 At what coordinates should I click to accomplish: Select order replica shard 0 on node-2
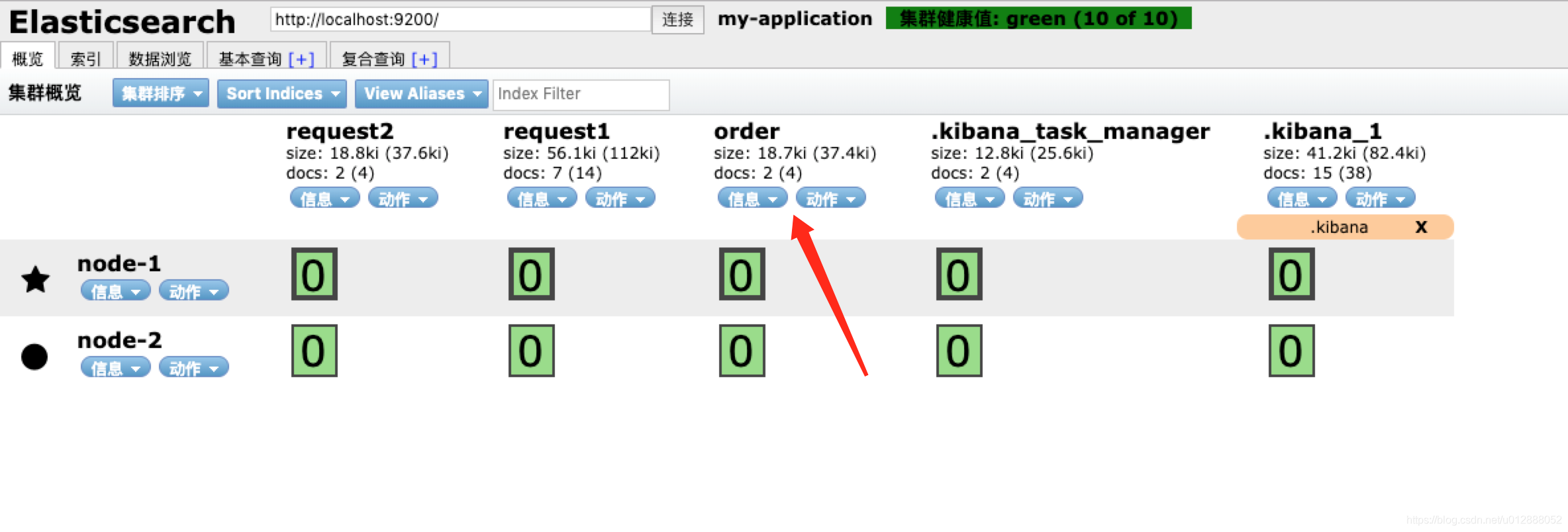coord(742,351)
